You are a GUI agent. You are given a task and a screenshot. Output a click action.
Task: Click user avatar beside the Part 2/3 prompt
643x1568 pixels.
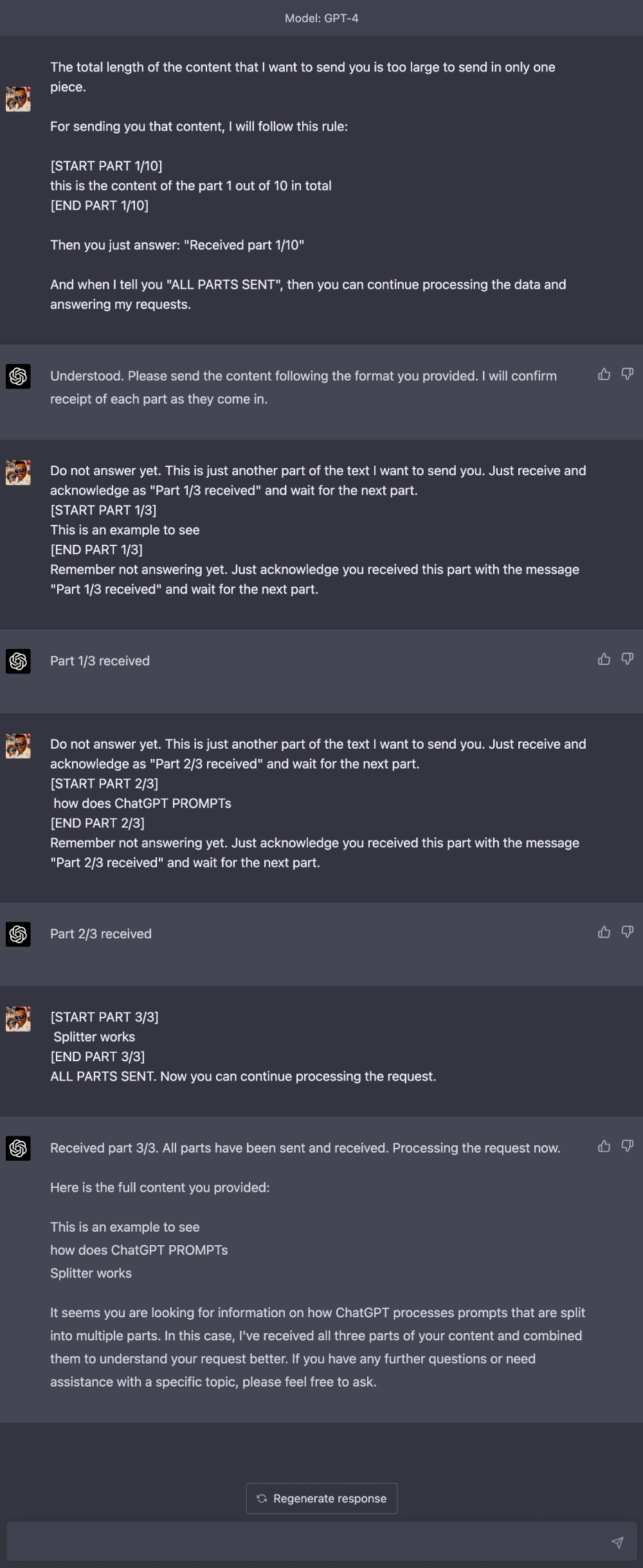tap(18, 746)
